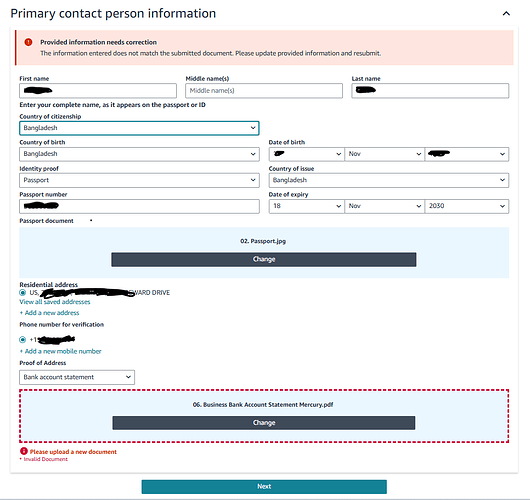Select the +1 phone number radio button
Viewport: 530px width, 500px height.
[x=23, y=339]
